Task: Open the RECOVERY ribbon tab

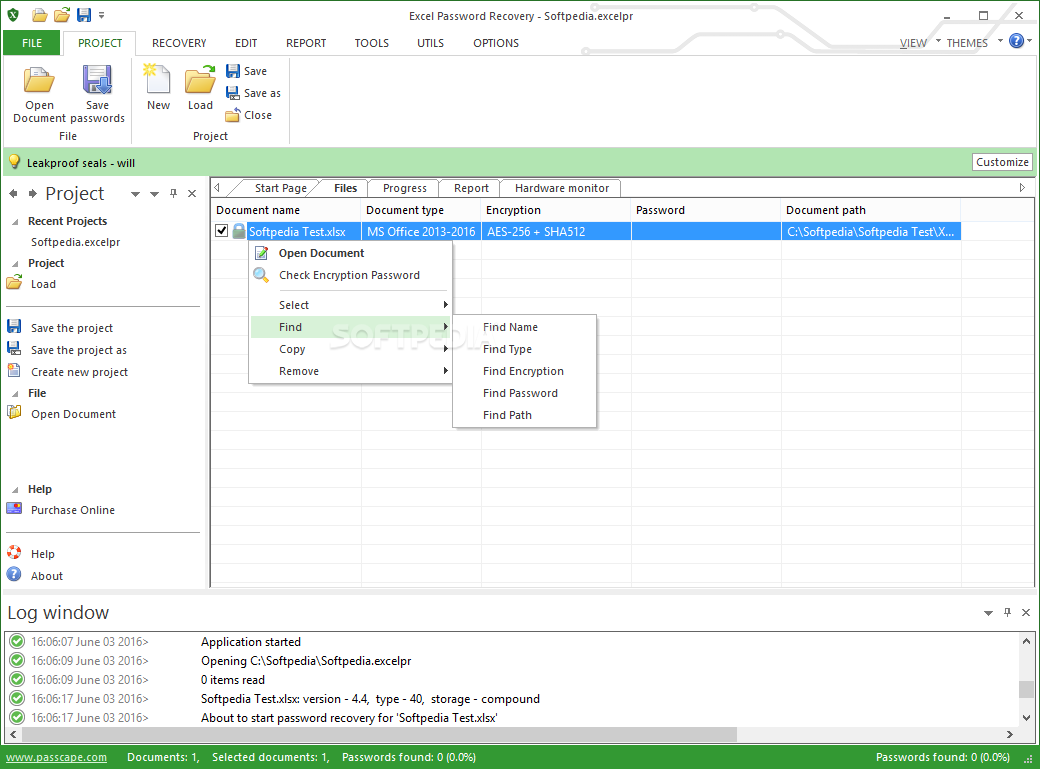Action: pyautogui.click(x=179, y=43)
